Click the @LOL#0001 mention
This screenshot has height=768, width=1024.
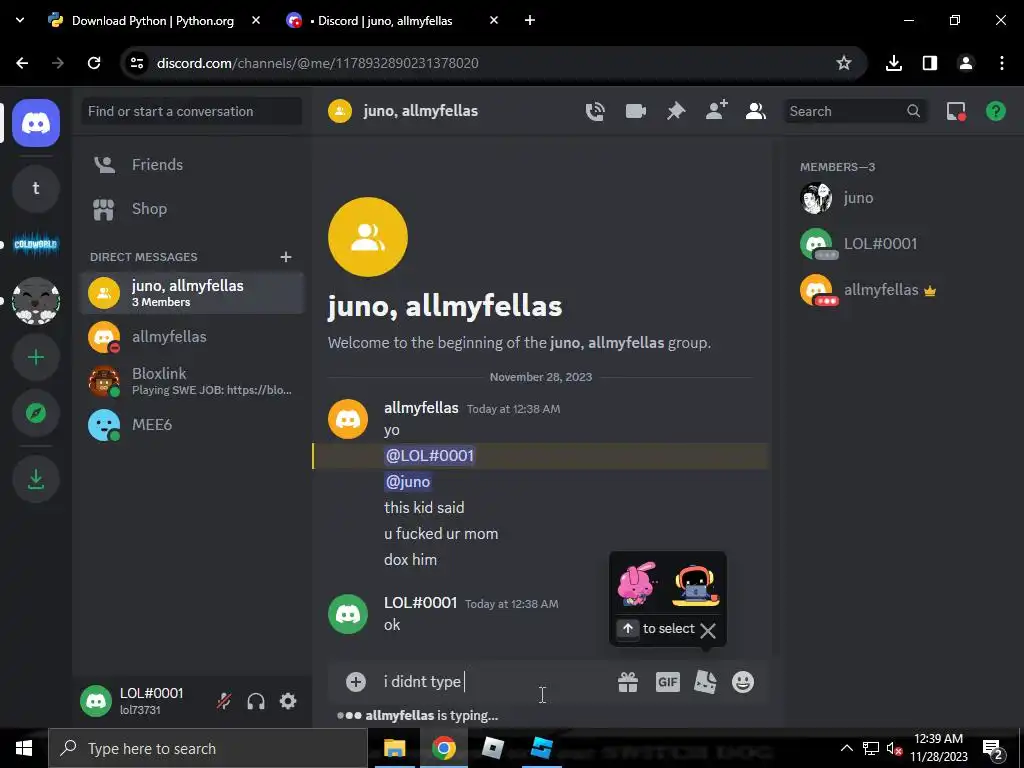coord(429,456)
